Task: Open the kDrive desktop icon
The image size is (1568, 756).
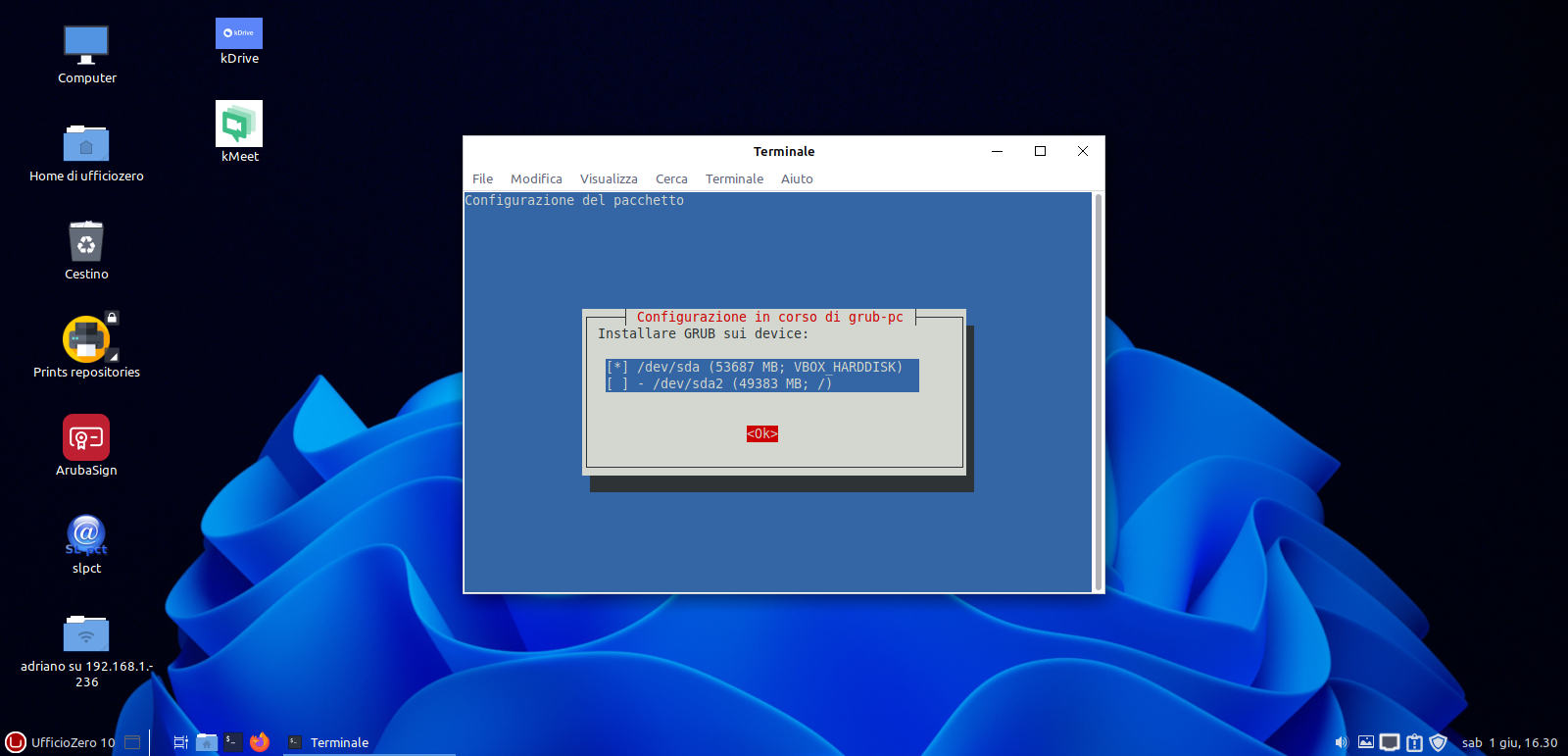Action: click(239, 34)
